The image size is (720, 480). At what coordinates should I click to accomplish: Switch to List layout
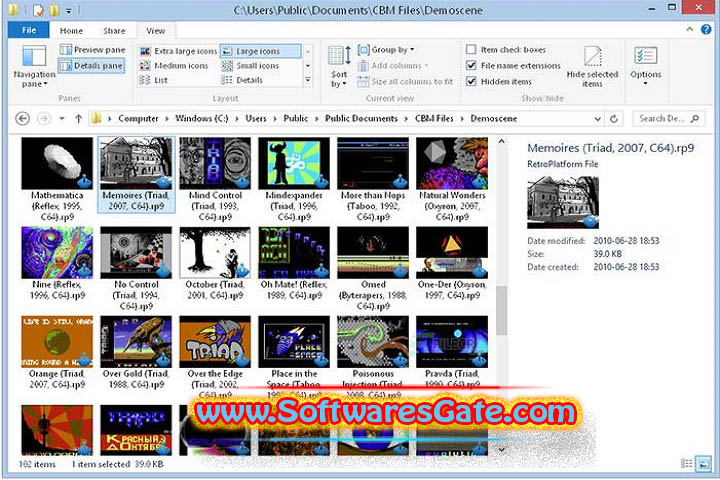pos(154,80)
